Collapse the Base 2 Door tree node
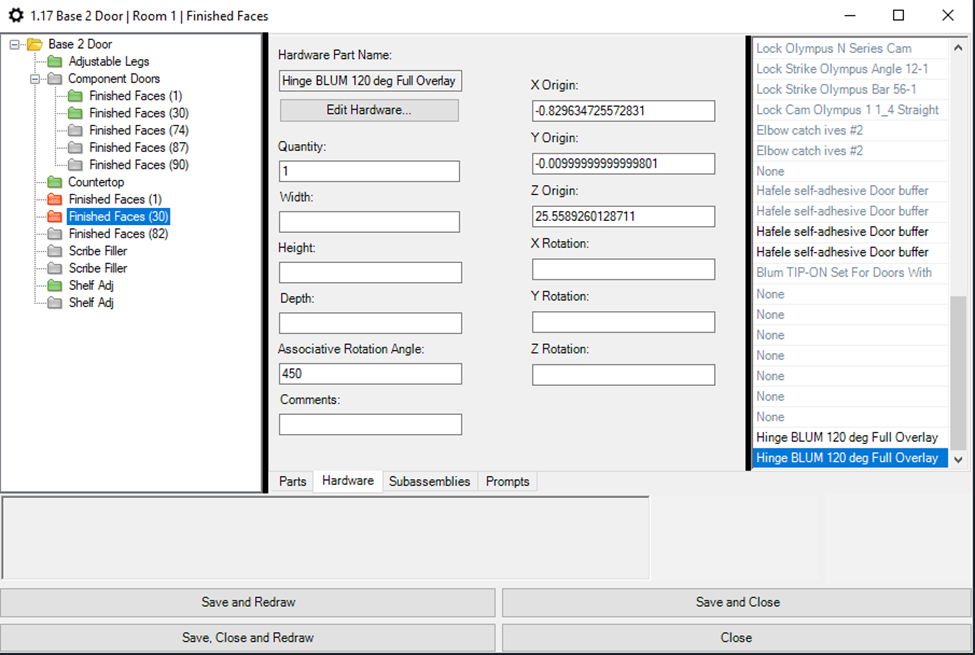This screenshot has height=655, width=975. coord(14,44)
